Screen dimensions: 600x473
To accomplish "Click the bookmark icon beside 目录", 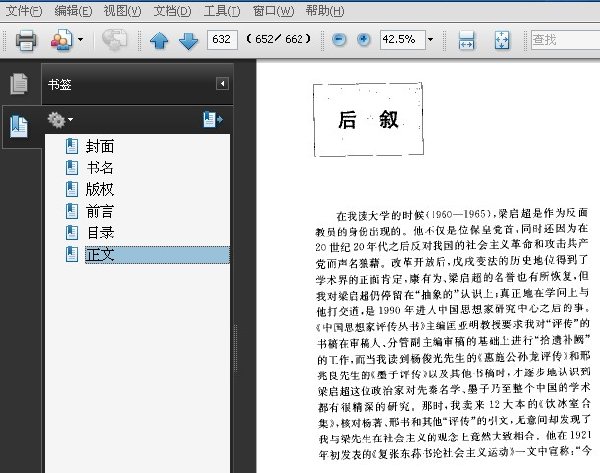I will [x=72, y=233].
